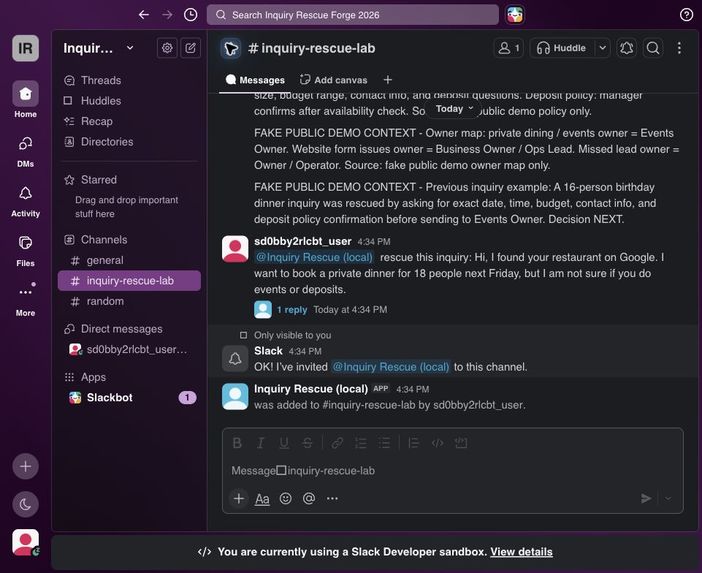702x573 pixels.
Task: Toggle underline formatting in composer
Action: 284,443
